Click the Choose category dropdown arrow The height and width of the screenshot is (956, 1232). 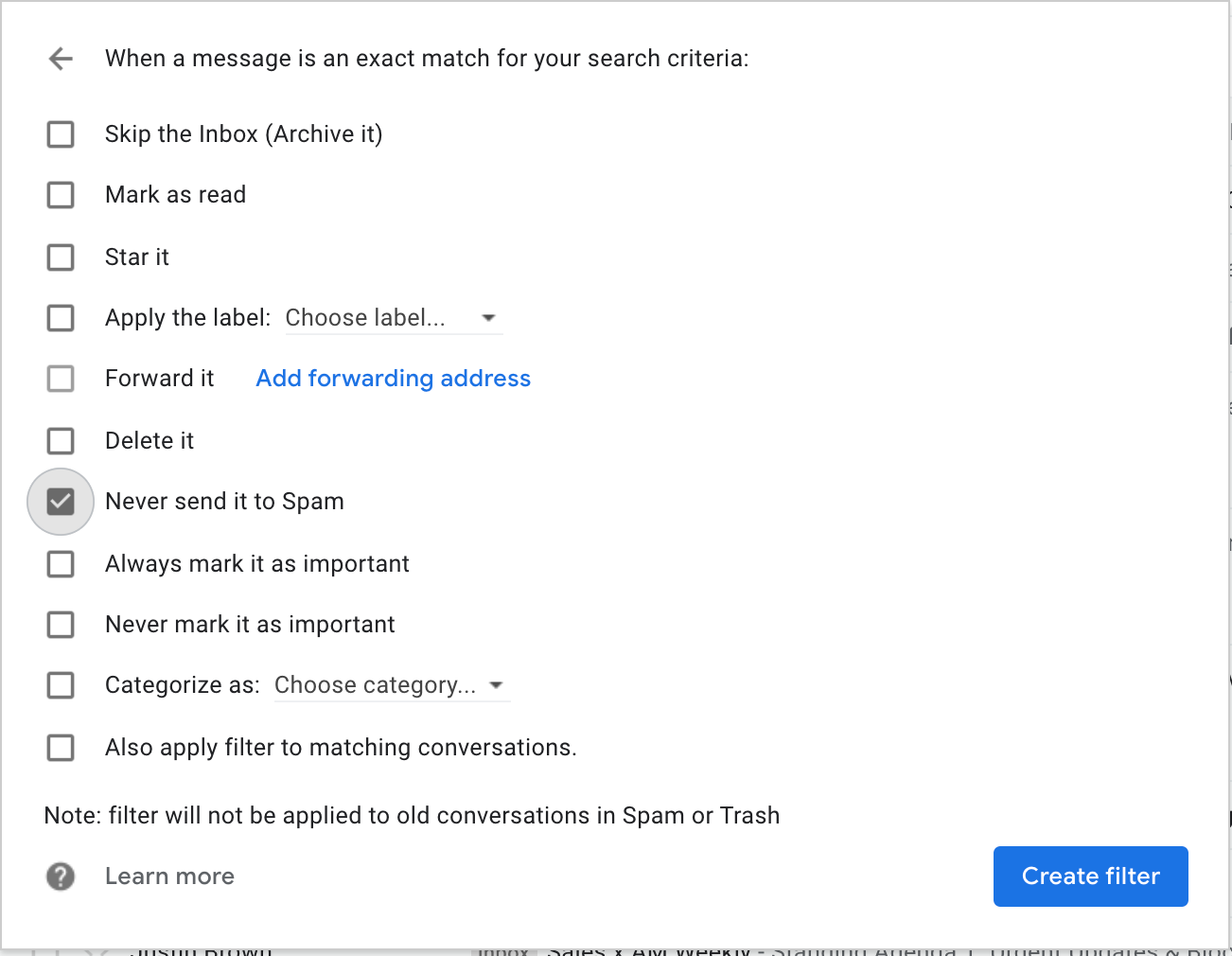pyautogui.click(x=497, y=685)
